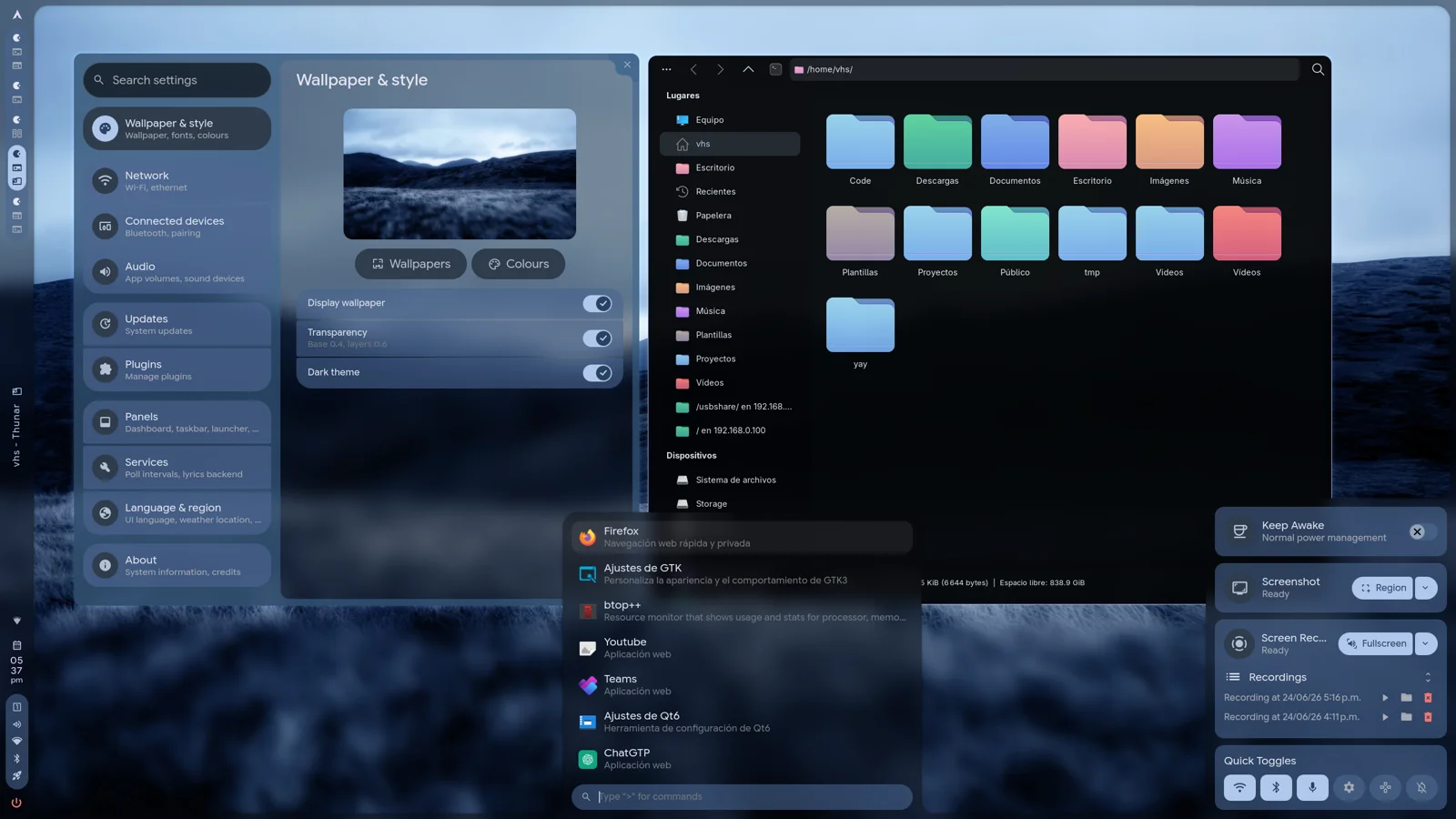Image resolution: width=1456 pixels, height=819 pixels.
Task: Click the Colours button
Action: pyautogui.click(x=518, y=264)
